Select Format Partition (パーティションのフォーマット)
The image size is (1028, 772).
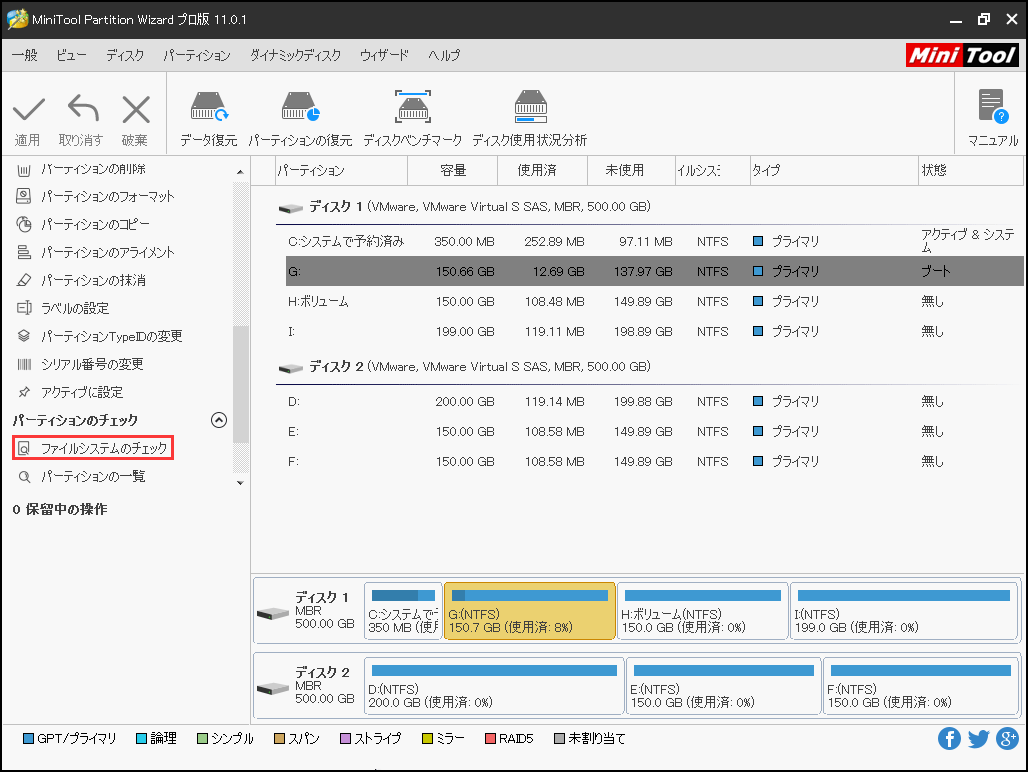[95, 197]
